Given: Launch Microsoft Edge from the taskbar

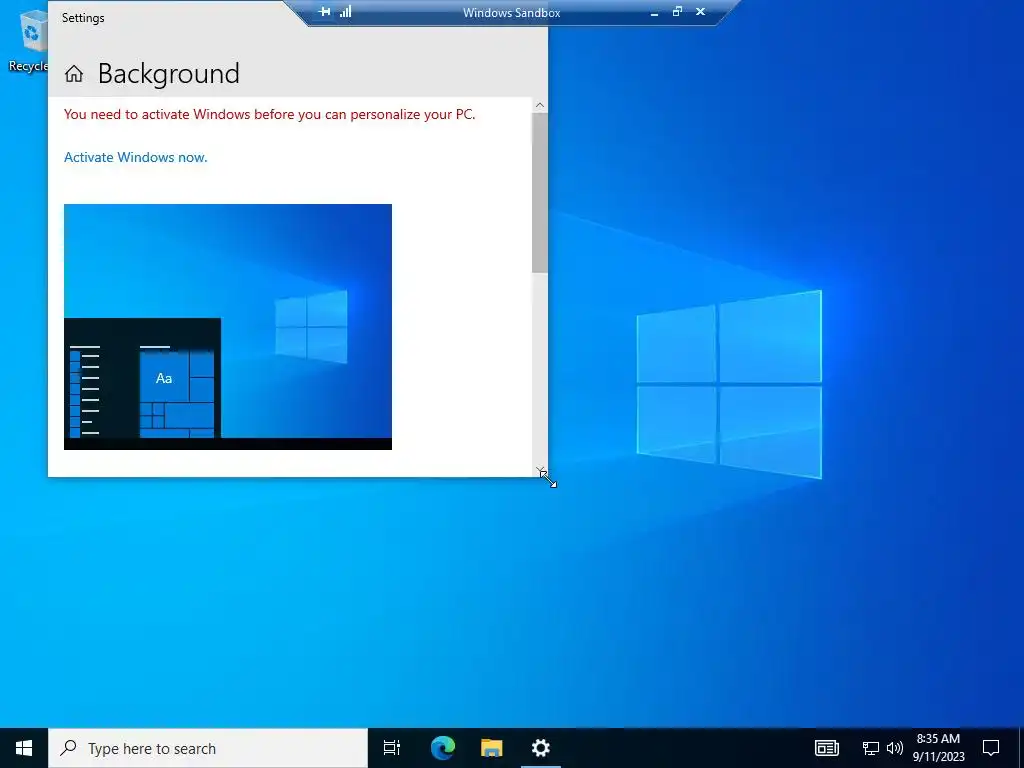Looking at the screenshot, I should [442, 748].
